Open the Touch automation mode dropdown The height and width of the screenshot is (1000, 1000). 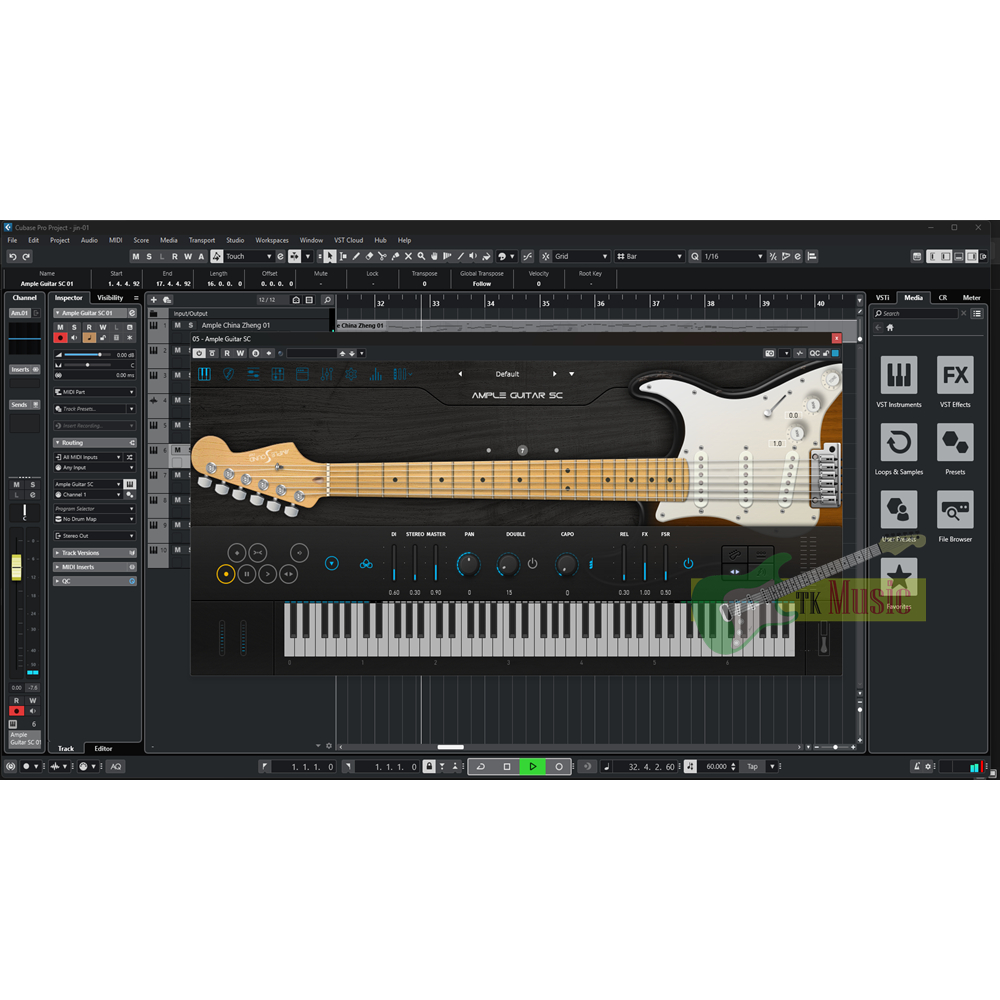coord(249,256)
